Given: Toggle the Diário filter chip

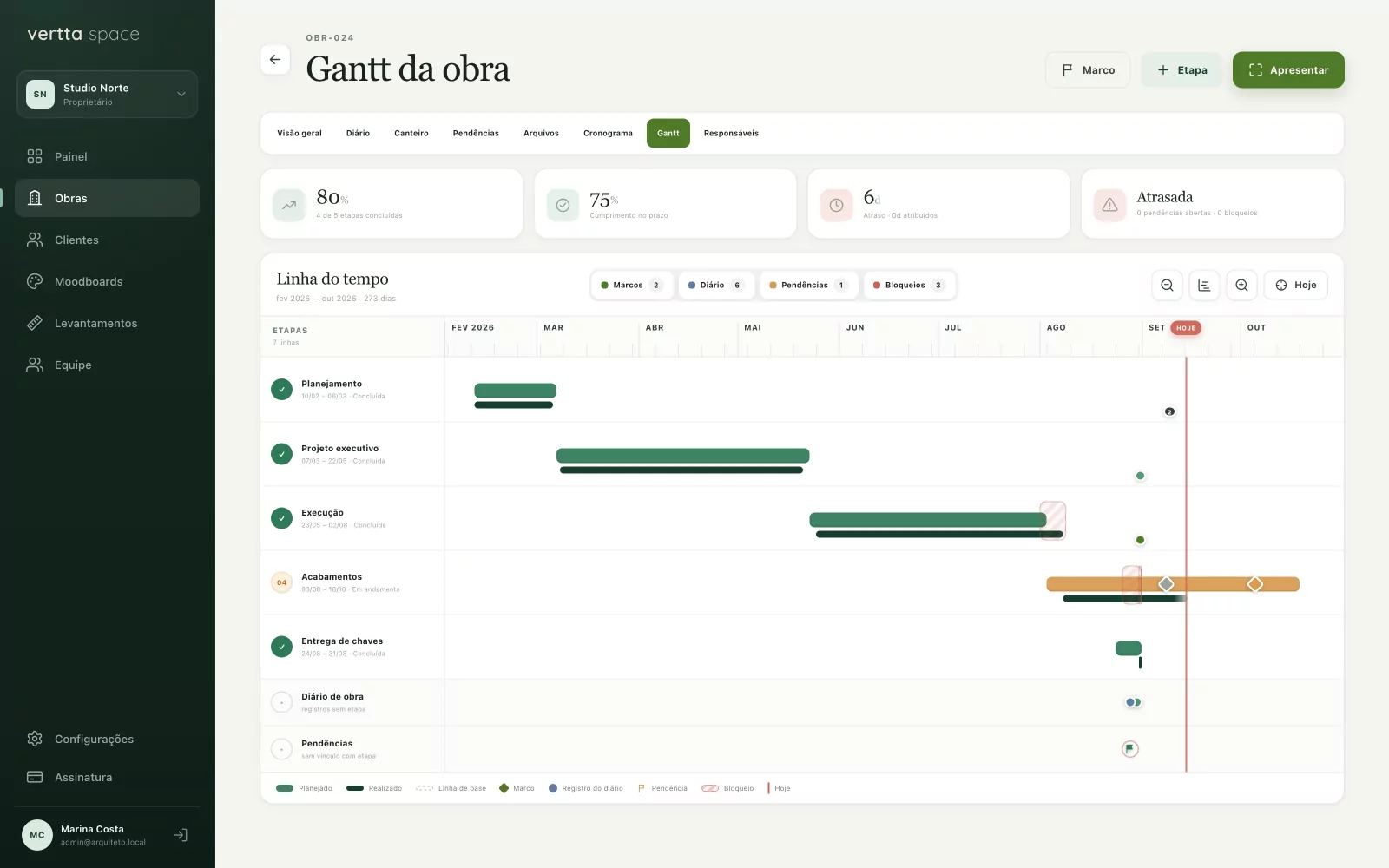Looking at the screenshot, I should point(717,285).
